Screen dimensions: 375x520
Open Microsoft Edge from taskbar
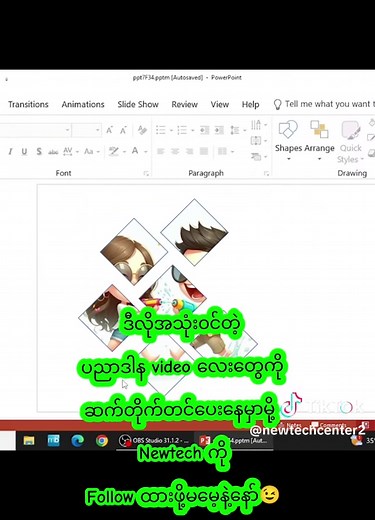78,440
